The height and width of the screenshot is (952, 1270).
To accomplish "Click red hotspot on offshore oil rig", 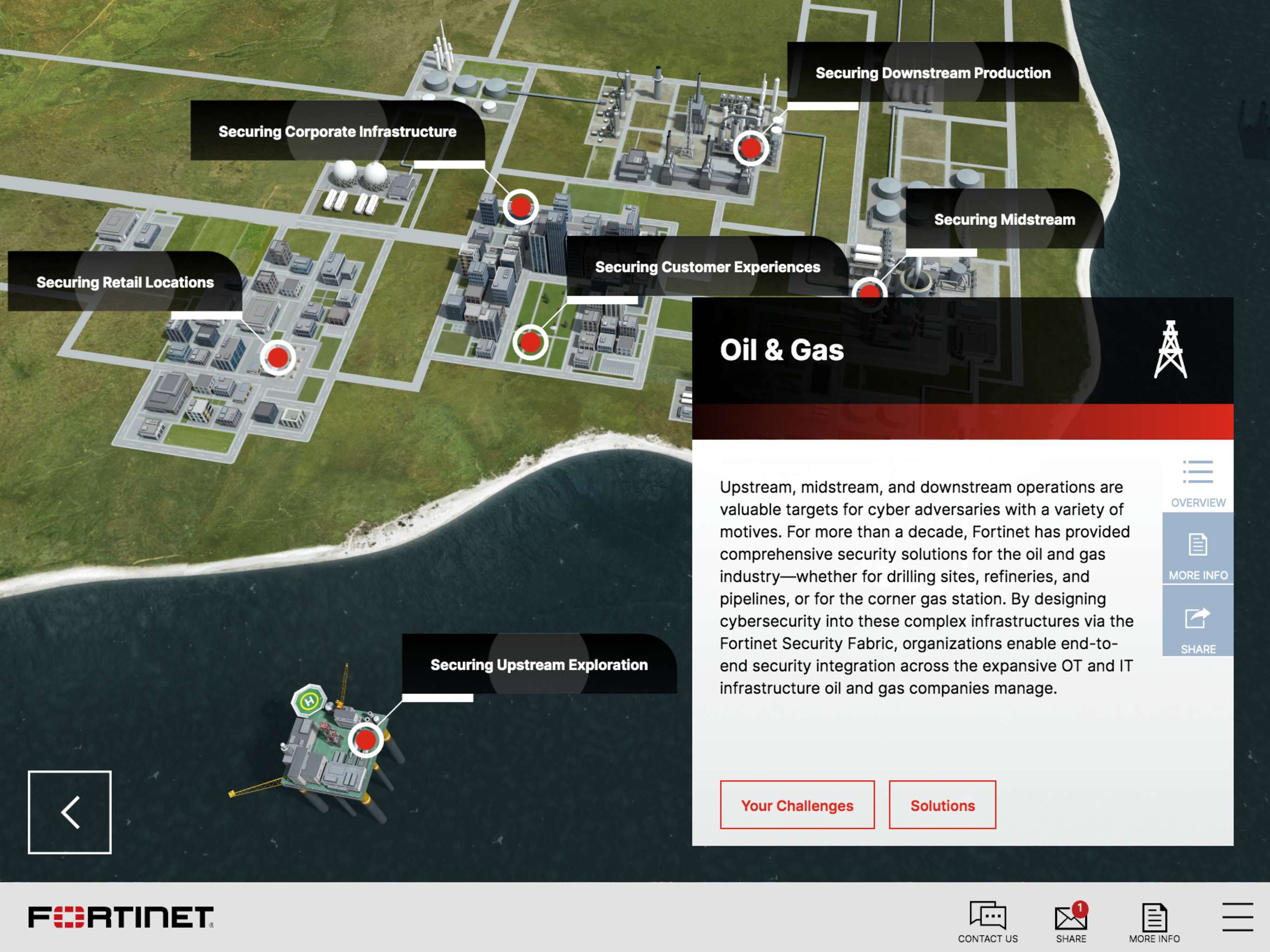I will pyautogui.click(x=366, y=740).
